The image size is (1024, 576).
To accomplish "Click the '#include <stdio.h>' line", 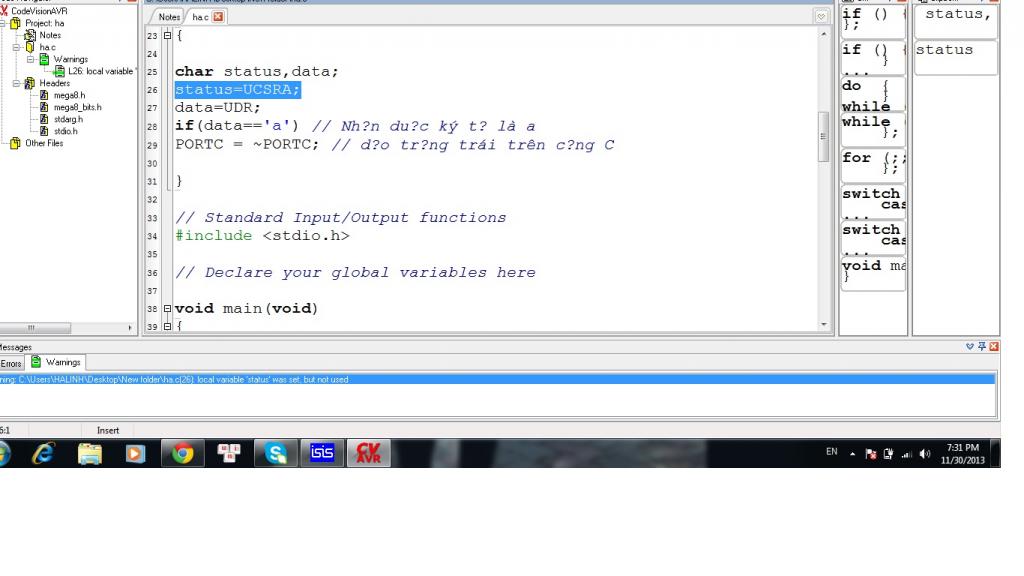I will tap(262, 236).
